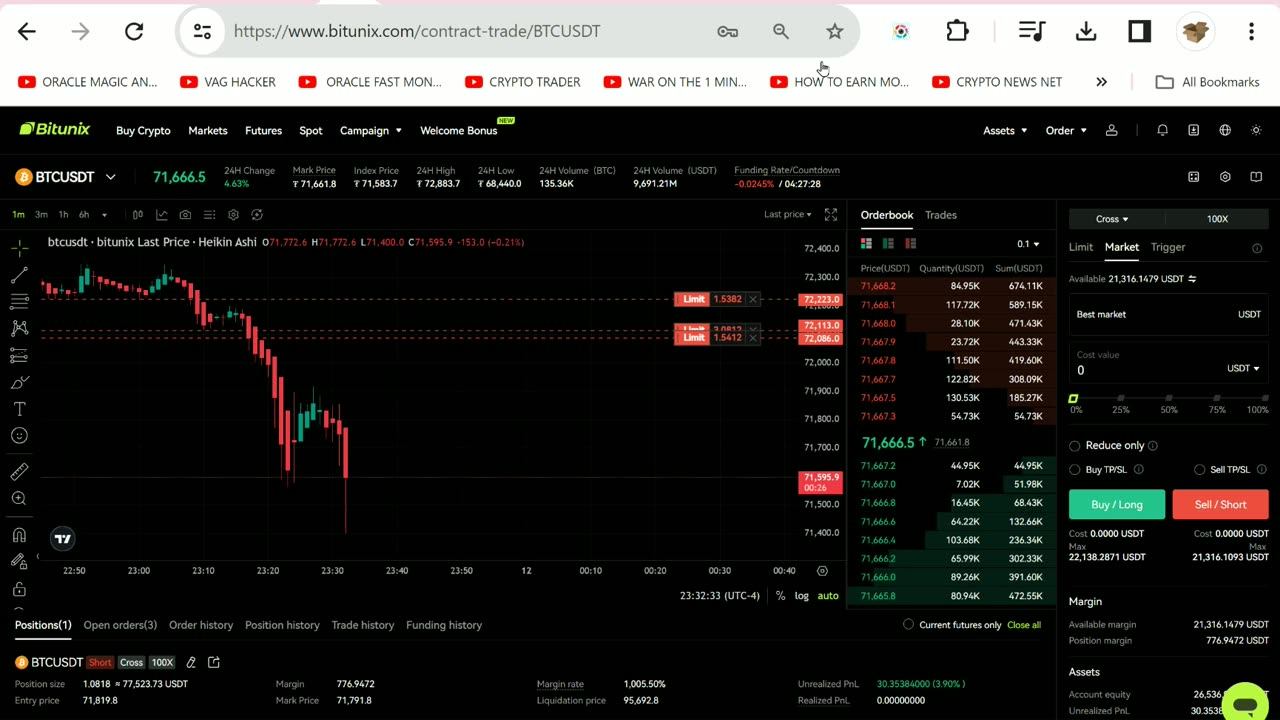Select the ruler measure tool
This screenshot has height=720, width=1280.
19,471
